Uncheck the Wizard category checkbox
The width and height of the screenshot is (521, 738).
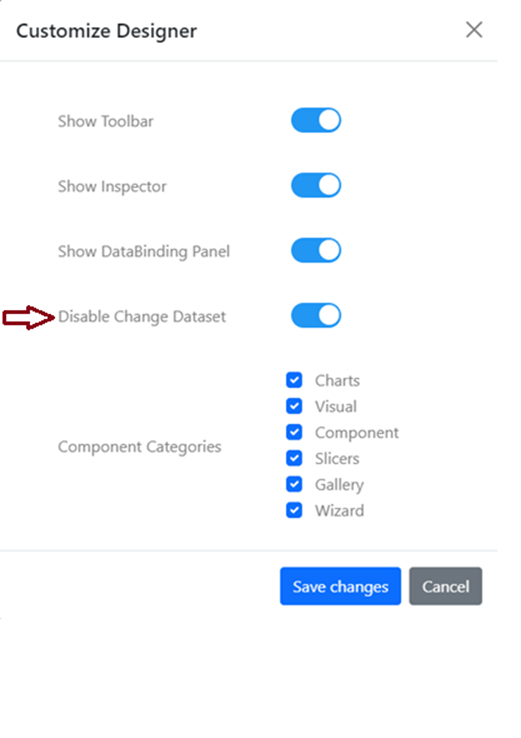click(x=294, y=510)
